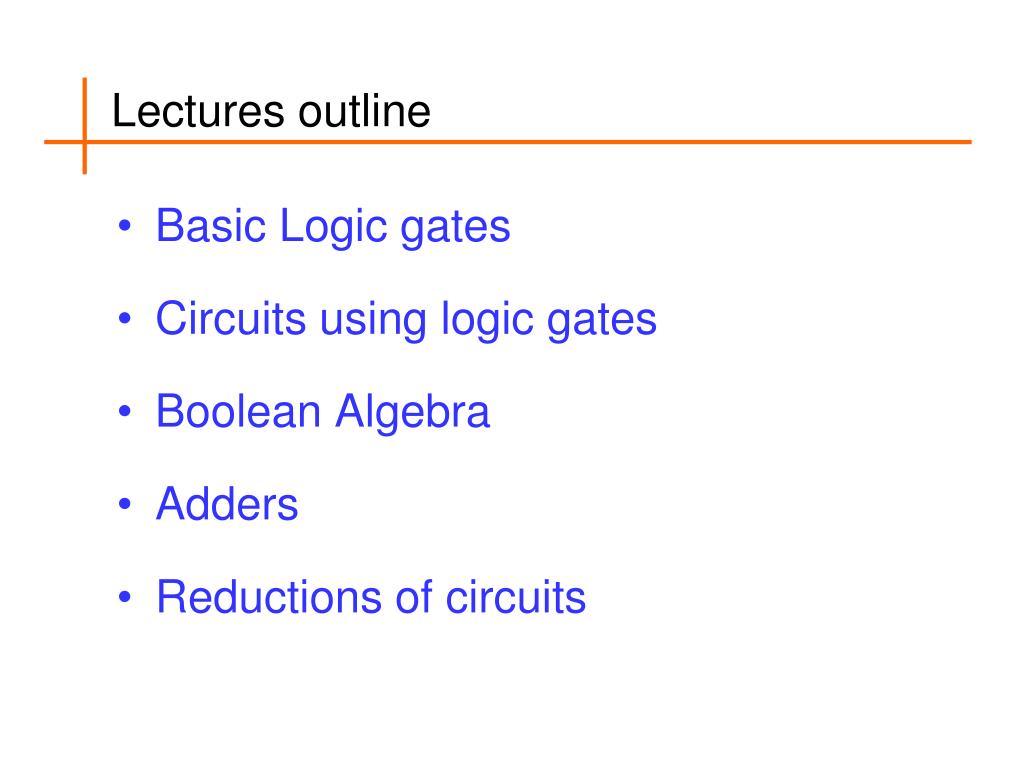Click the bullet dot before Basic Logic gates
The width and height of the screenshot is (1024, 768).
click(125, 226)
